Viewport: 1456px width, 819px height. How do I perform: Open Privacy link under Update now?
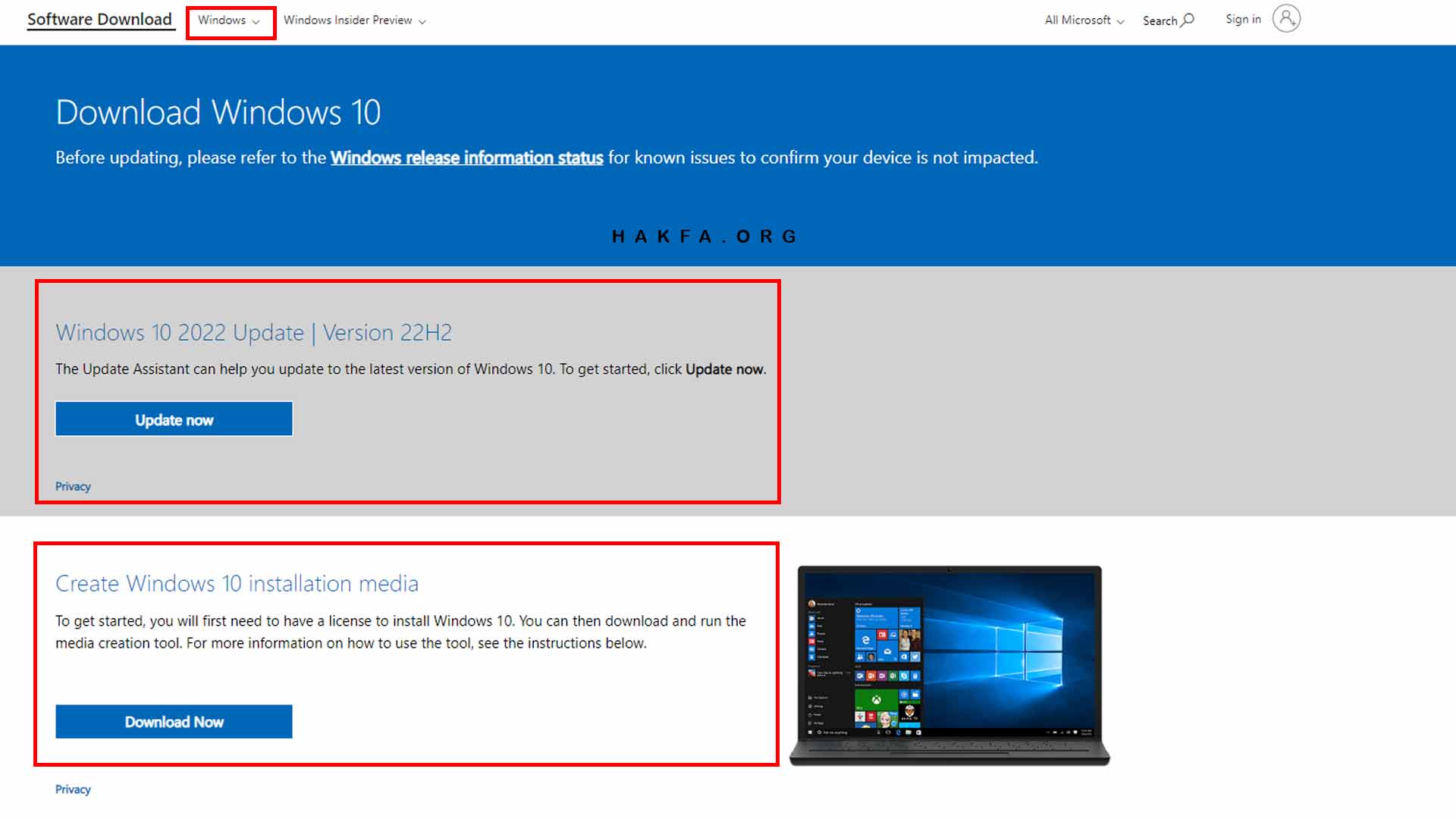(73, 487)
